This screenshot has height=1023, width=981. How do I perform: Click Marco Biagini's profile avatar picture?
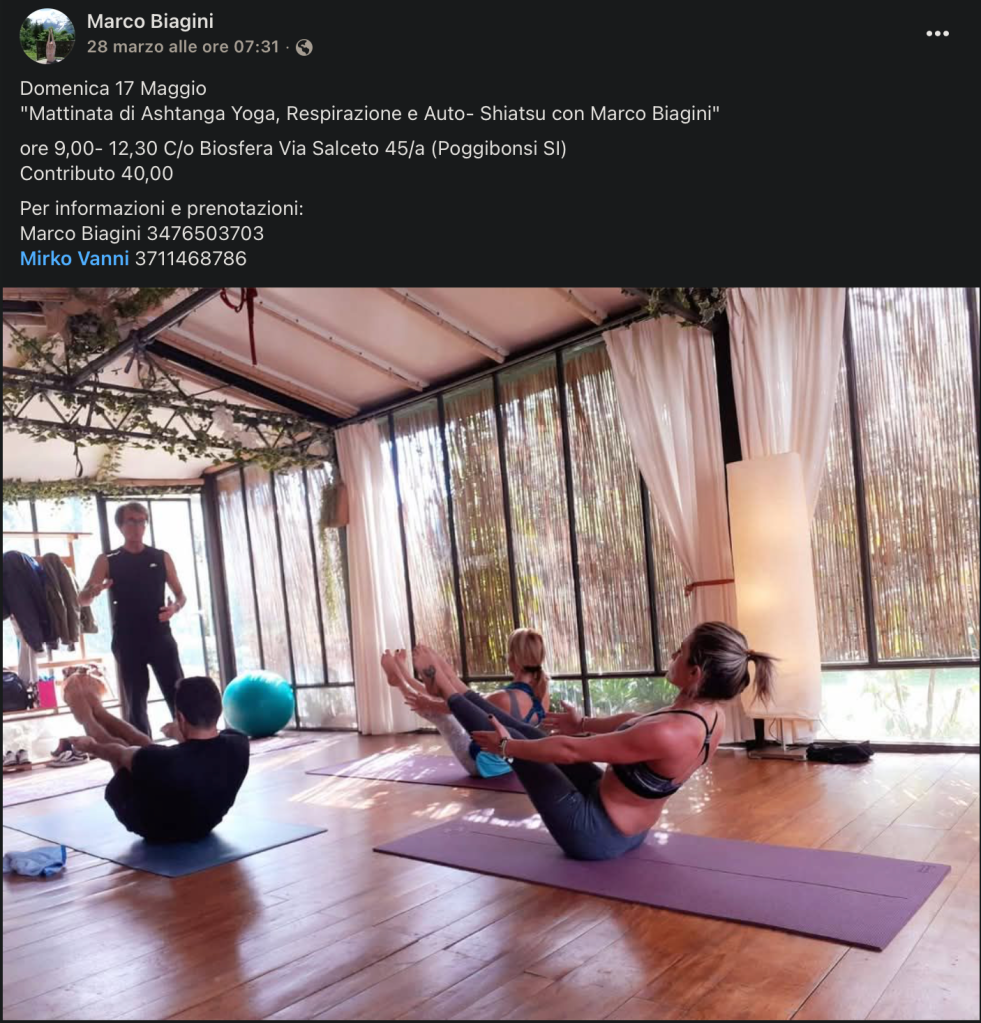(x=47, y=36)
